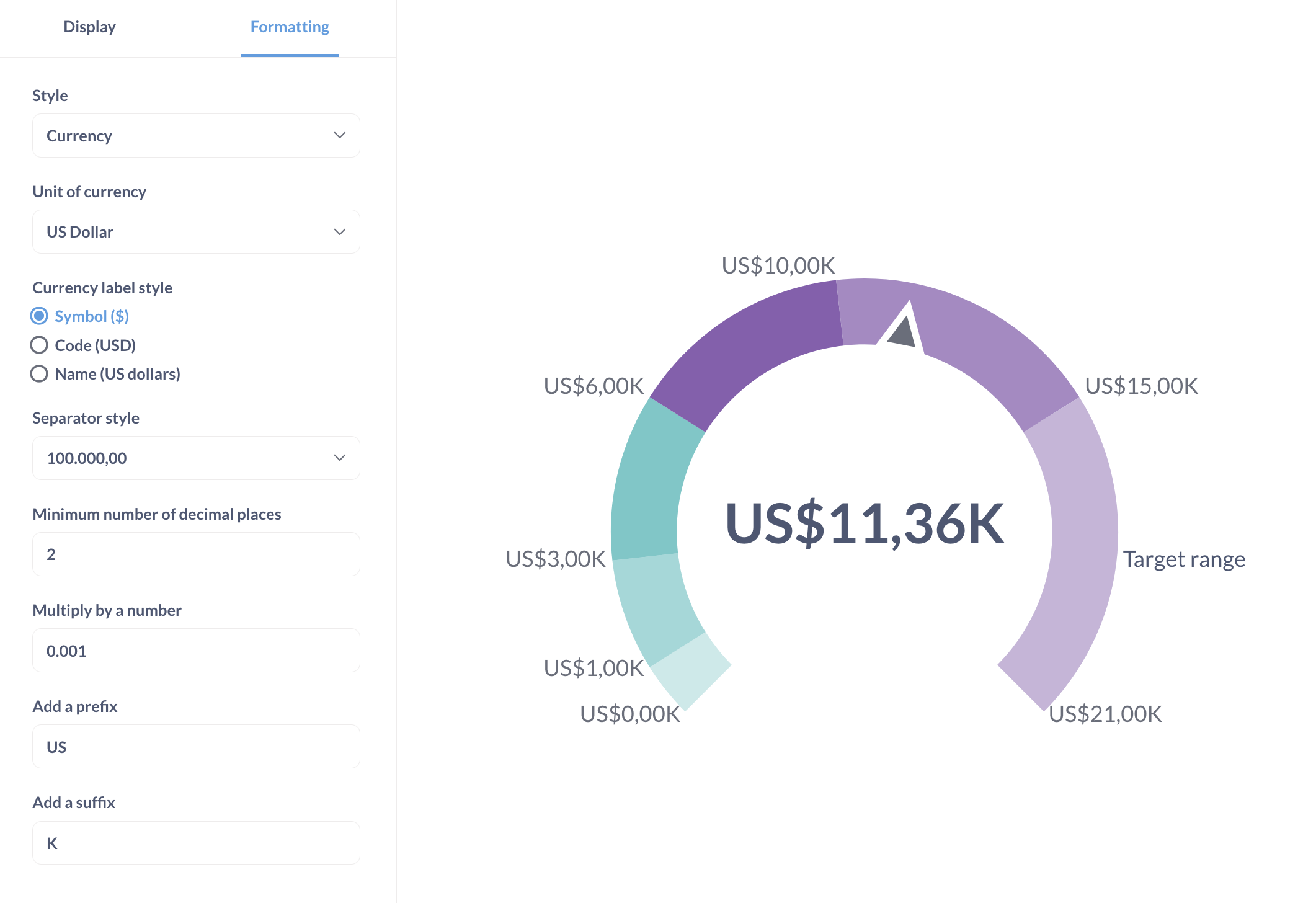Click the chevron arrow in Style selector
The height and width of the screenshot is (903, 1316).
[x=339, y=136]
